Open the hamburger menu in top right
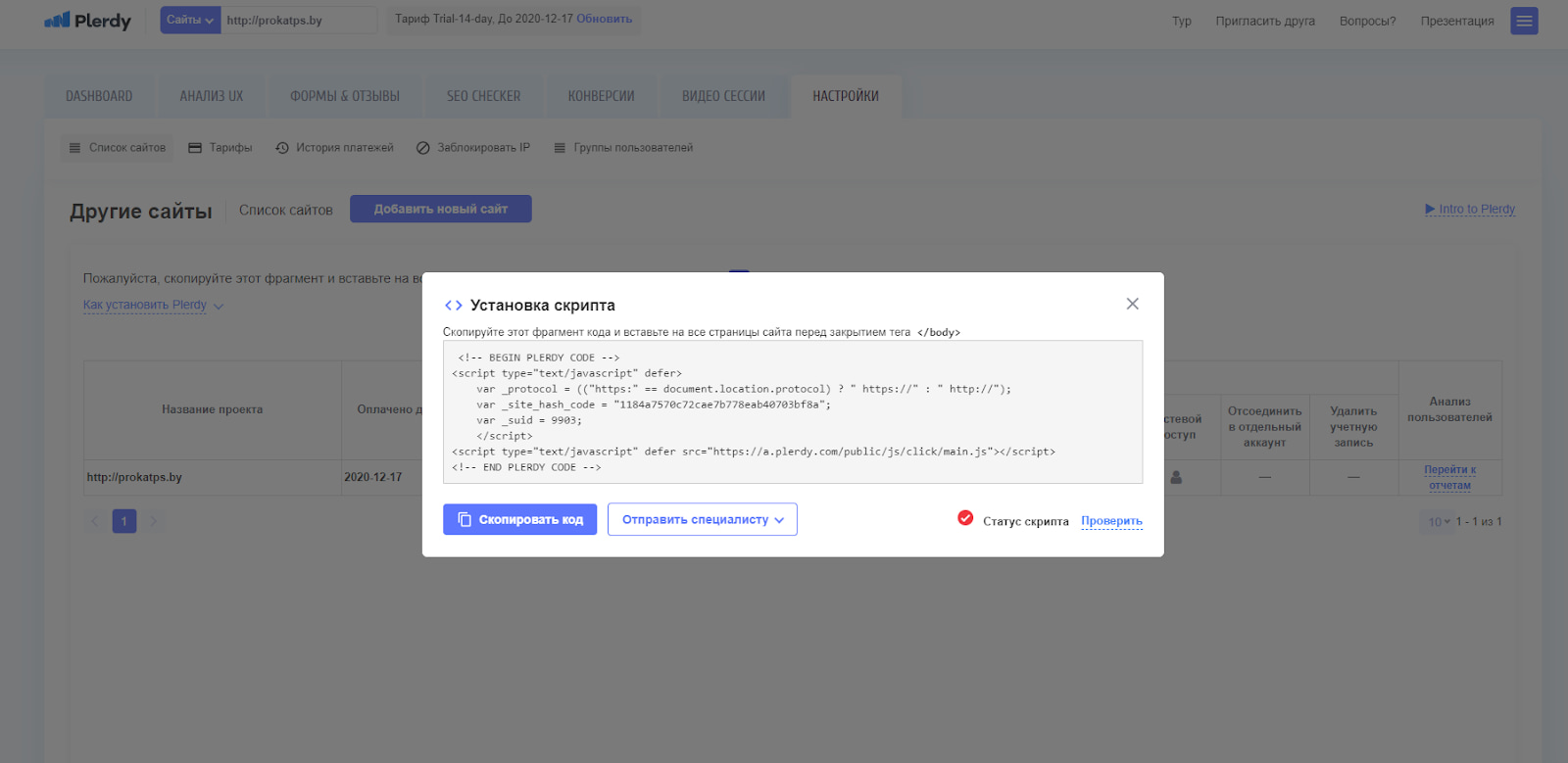 [1524, 21]
